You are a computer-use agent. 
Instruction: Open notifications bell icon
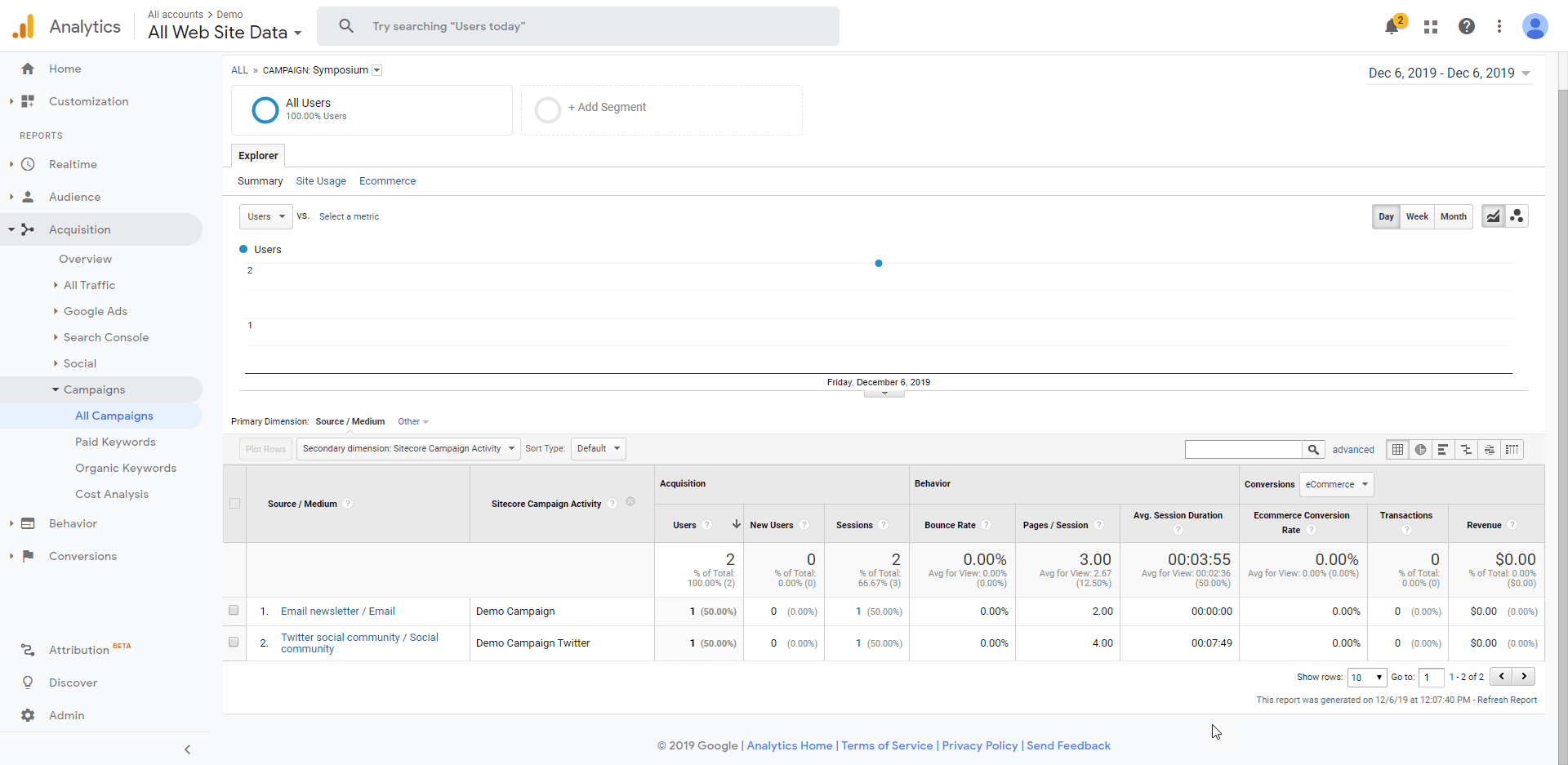point(1392,27)
